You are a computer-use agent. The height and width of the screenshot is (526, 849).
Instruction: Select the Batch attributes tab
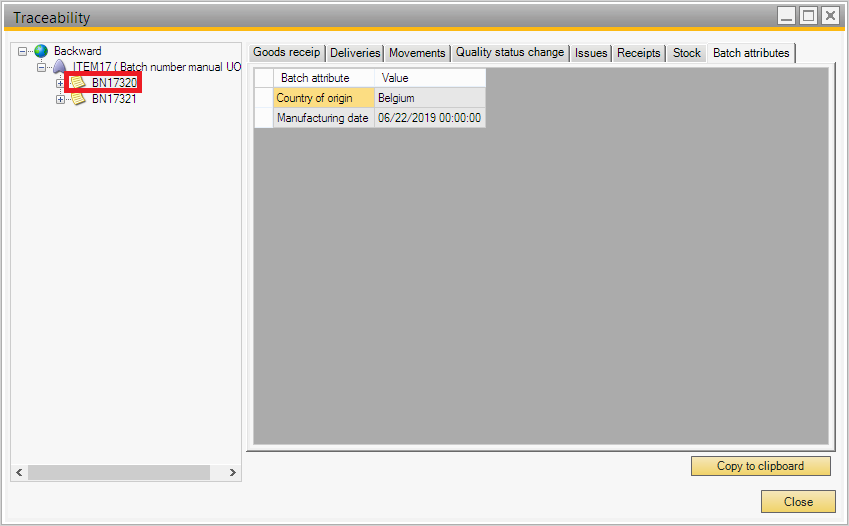click(751, 53)
